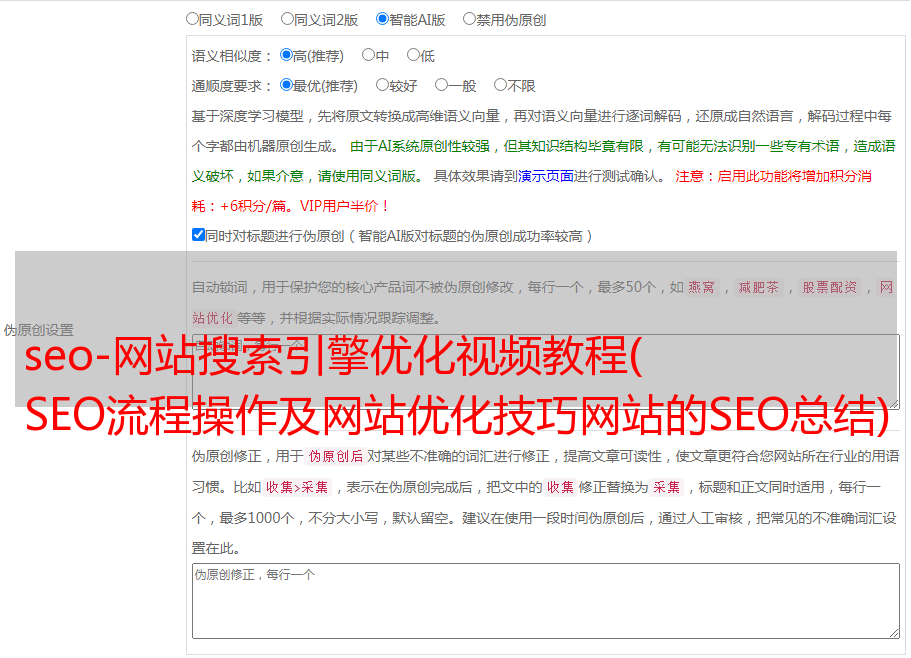Screen dimensions: 911x658
Task: Set 语义相似度 to 低
Action: pyautogui.click(x=413, y=55)
